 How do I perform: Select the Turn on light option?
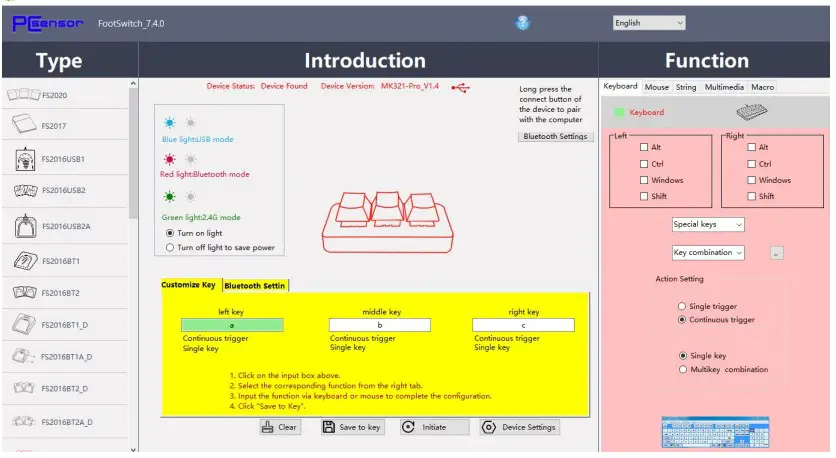tap(170, 233)
